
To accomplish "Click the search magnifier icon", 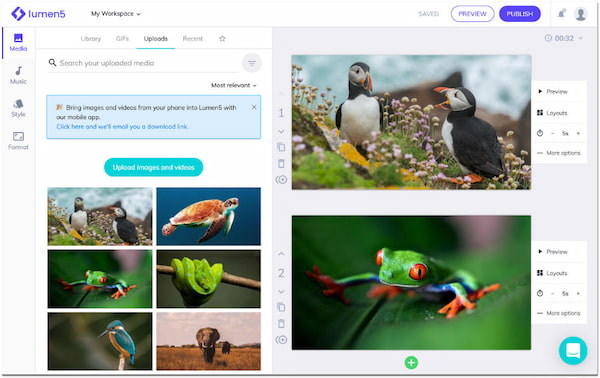I will 52,62.
